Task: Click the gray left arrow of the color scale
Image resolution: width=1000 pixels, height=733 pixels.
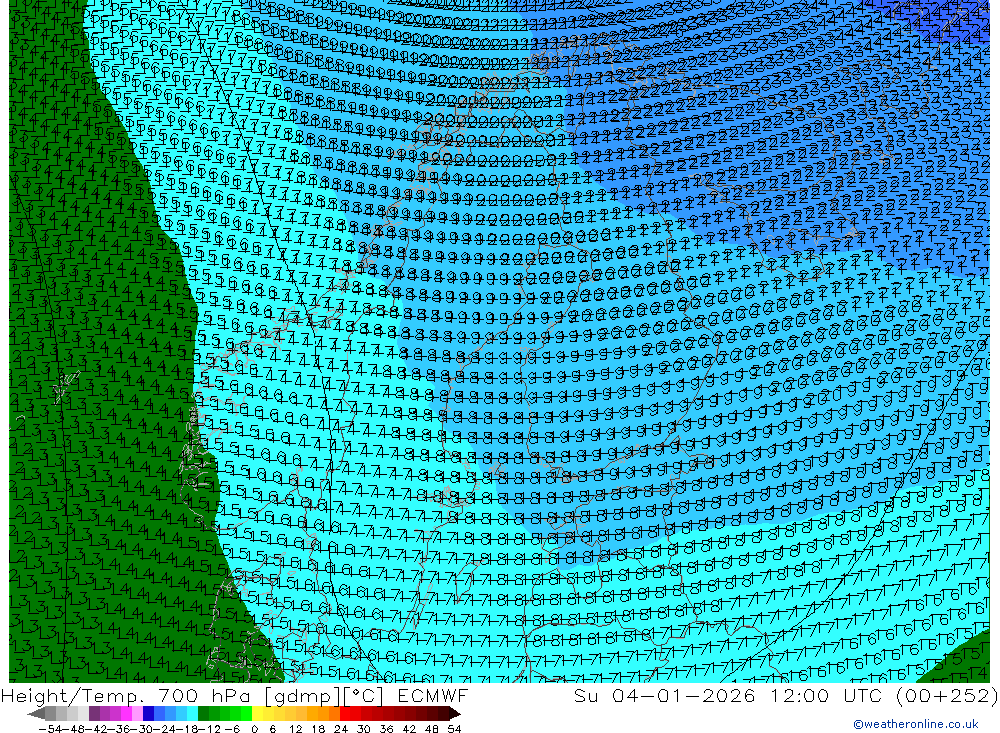Action: click(36, 714)
